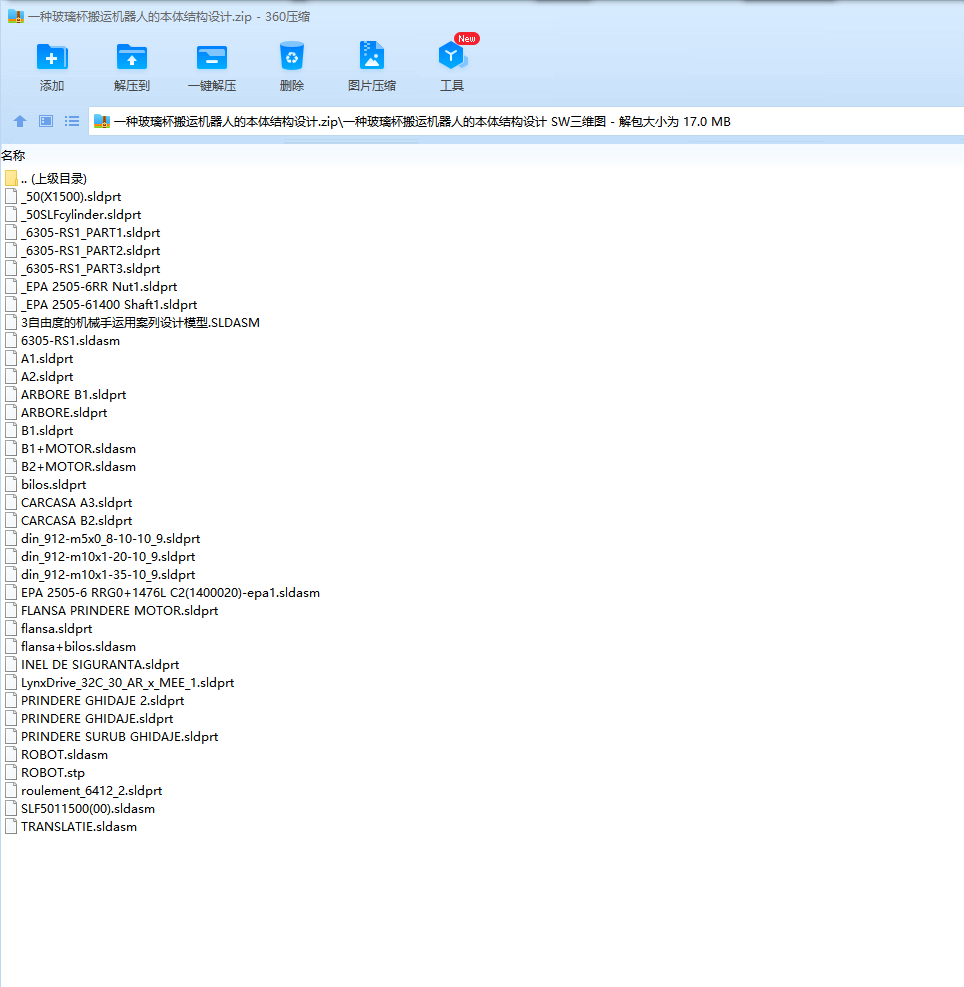The height and width of the screenshot is (987, 964).
Task: Click the file icon beside A1.sldprt
Action: (11, 358)
